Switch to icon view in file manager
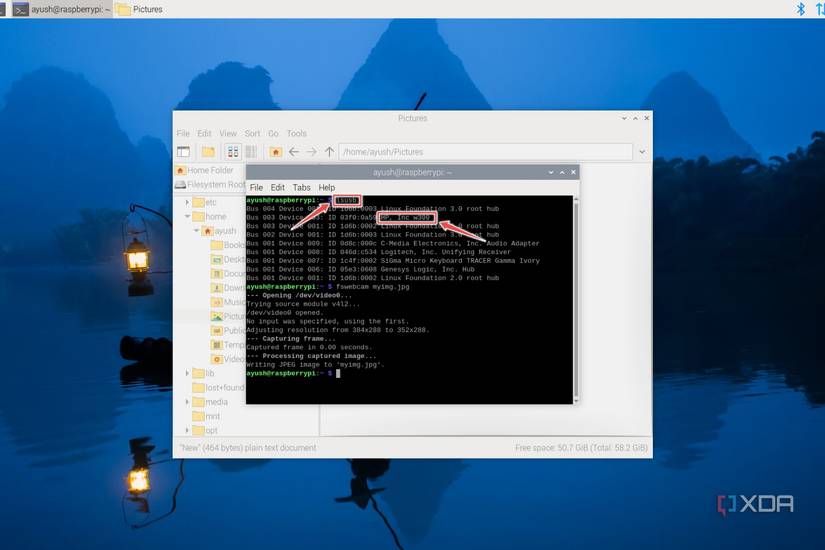 pos(233,152)
